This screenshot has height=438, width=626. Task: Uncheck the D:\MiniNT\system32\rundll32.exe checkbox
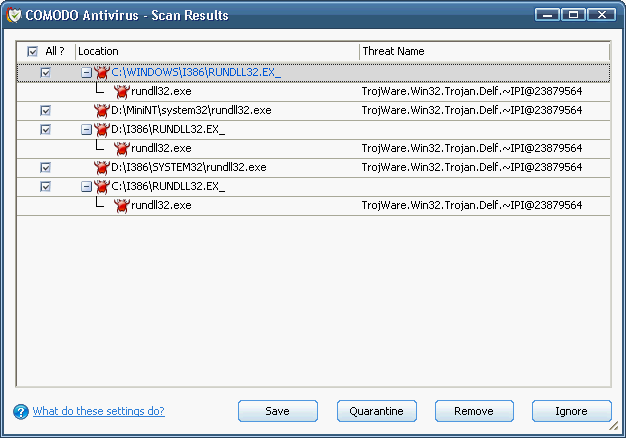(46, 111)
